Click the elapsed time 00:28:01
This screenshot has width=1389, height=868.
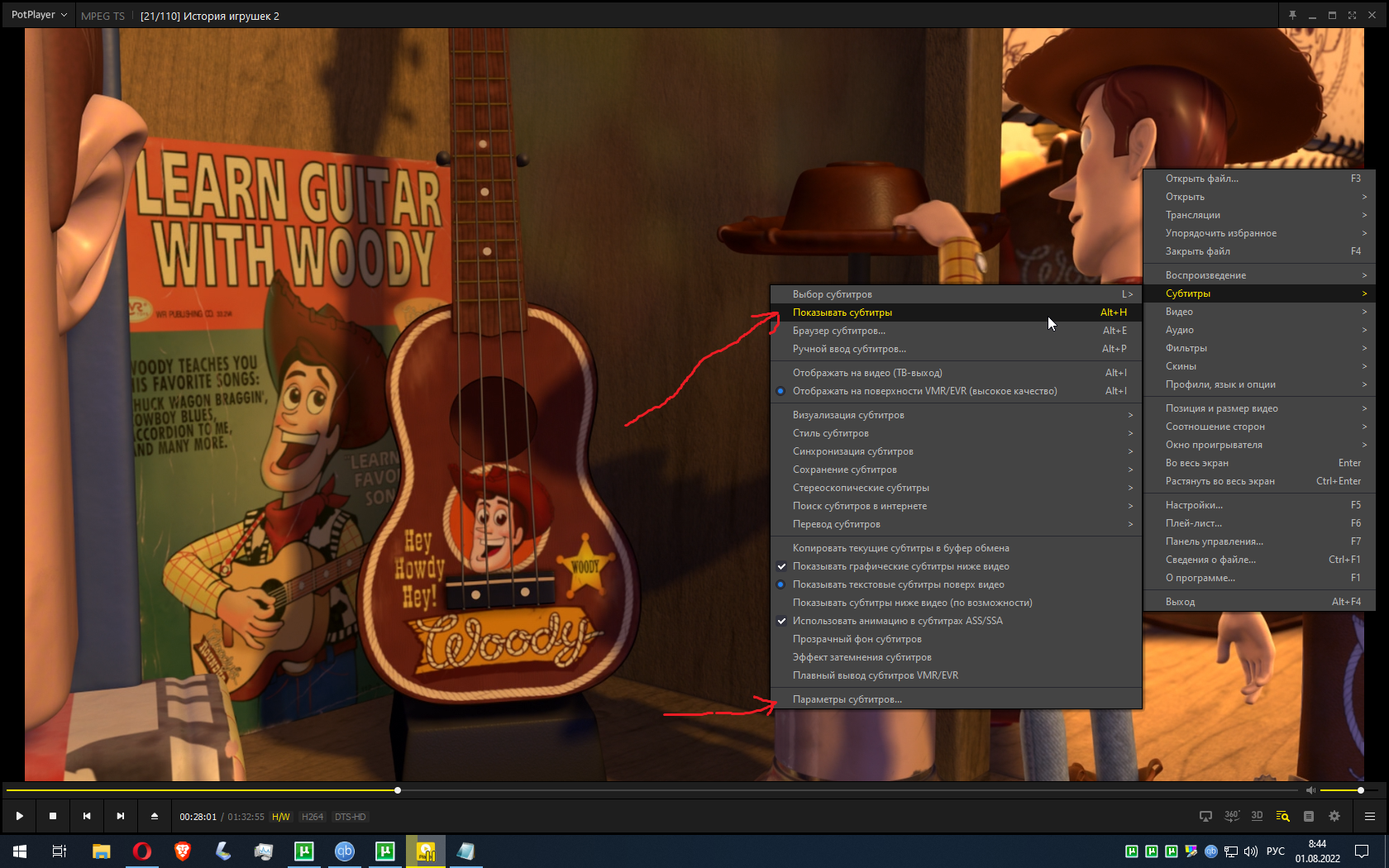coord(198,817)
